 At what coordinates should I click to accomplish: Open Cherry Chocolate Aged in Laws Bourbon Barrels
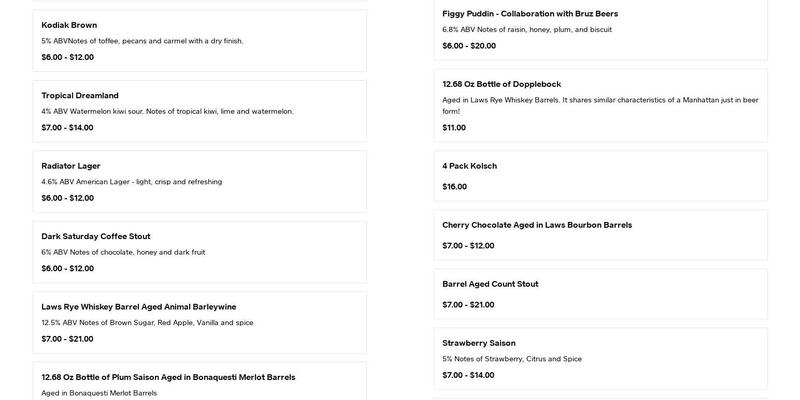[x=537, y=225]
